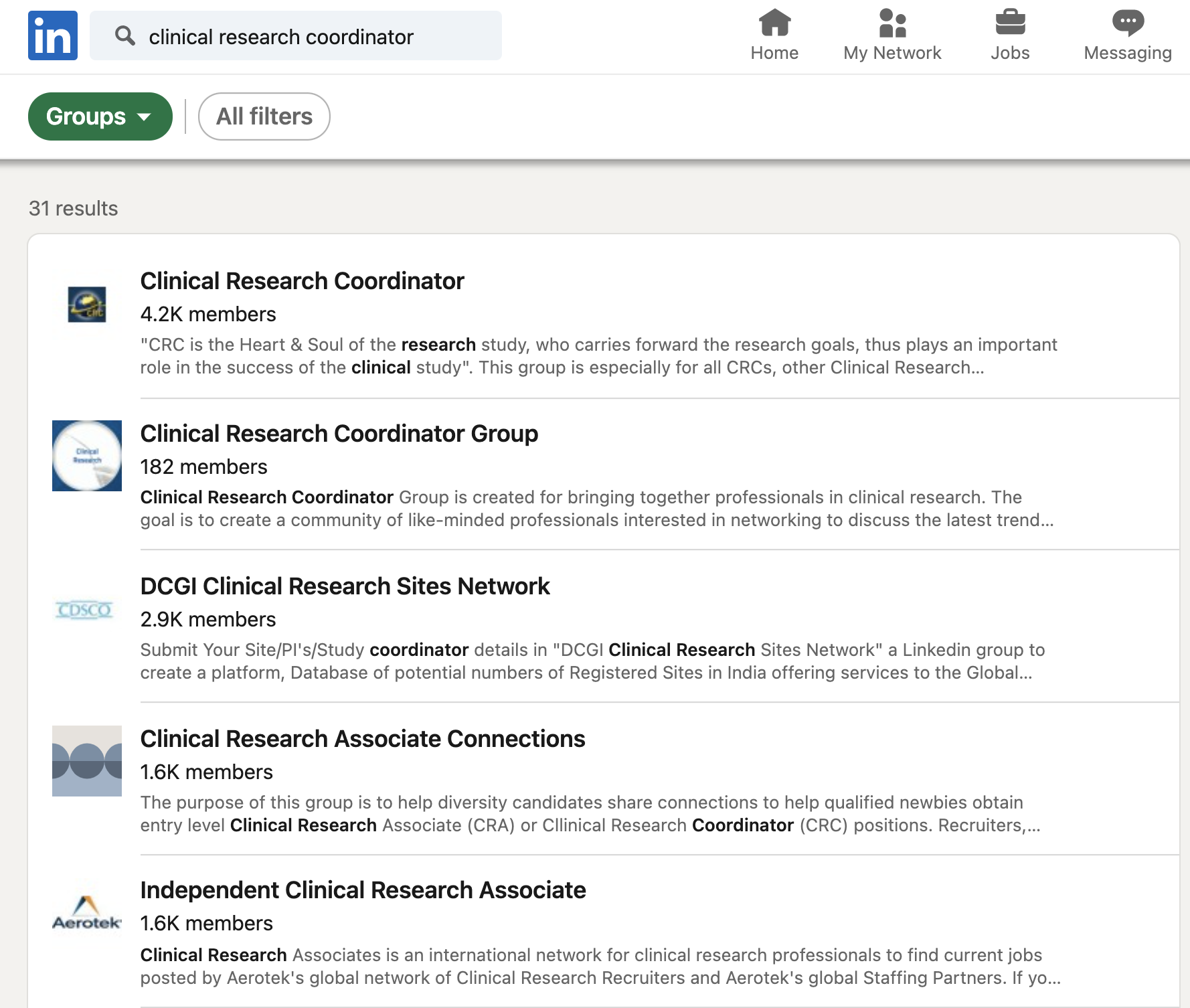This screenshot has height=1008, width=1190.
Task: Click 1.6K members under Independent Clinical Research Associate
Action: (206, 923)
